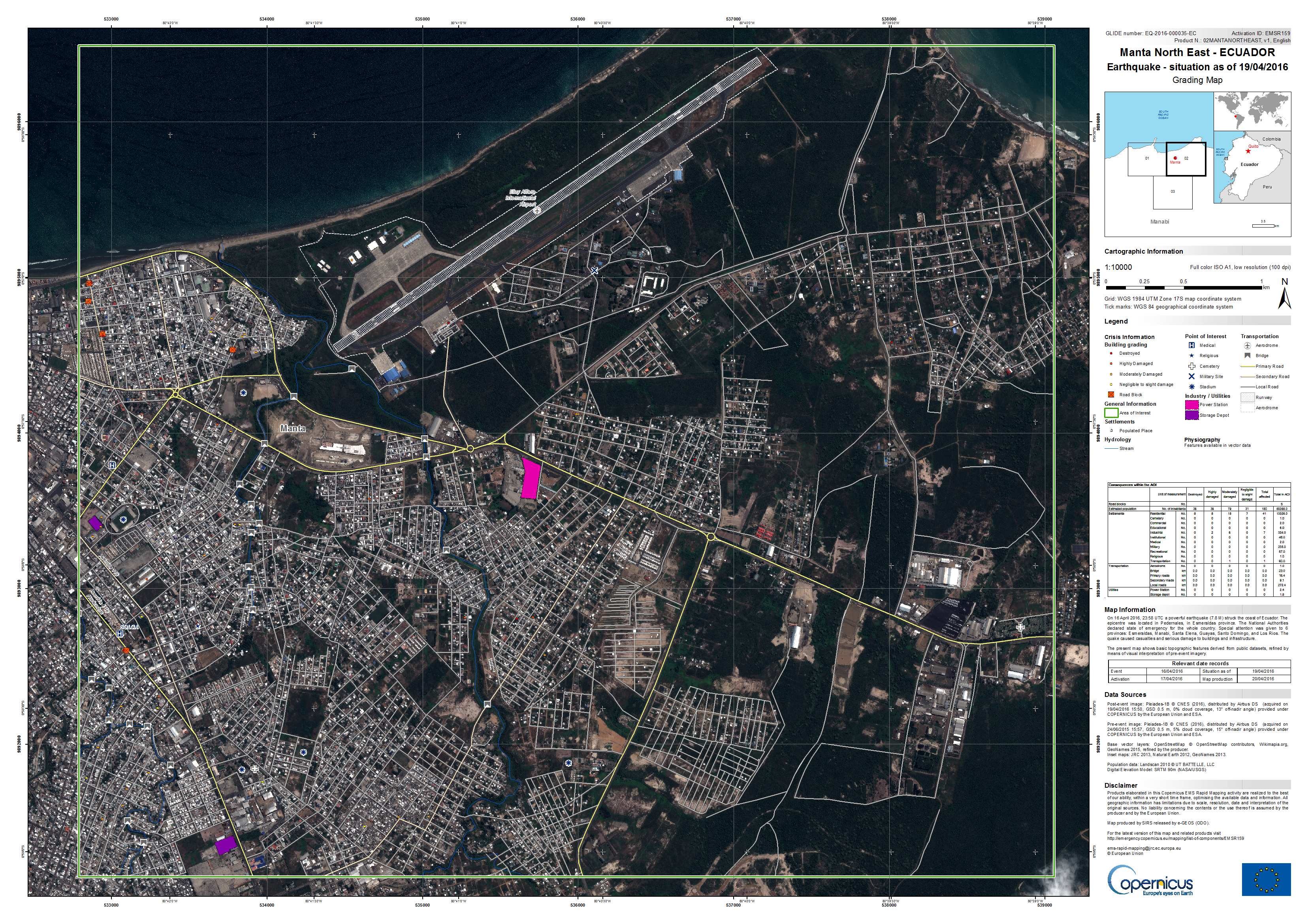
Task: Click the Medical H icon in legend
Action: pyautogui.click(x=1191, y=345)
